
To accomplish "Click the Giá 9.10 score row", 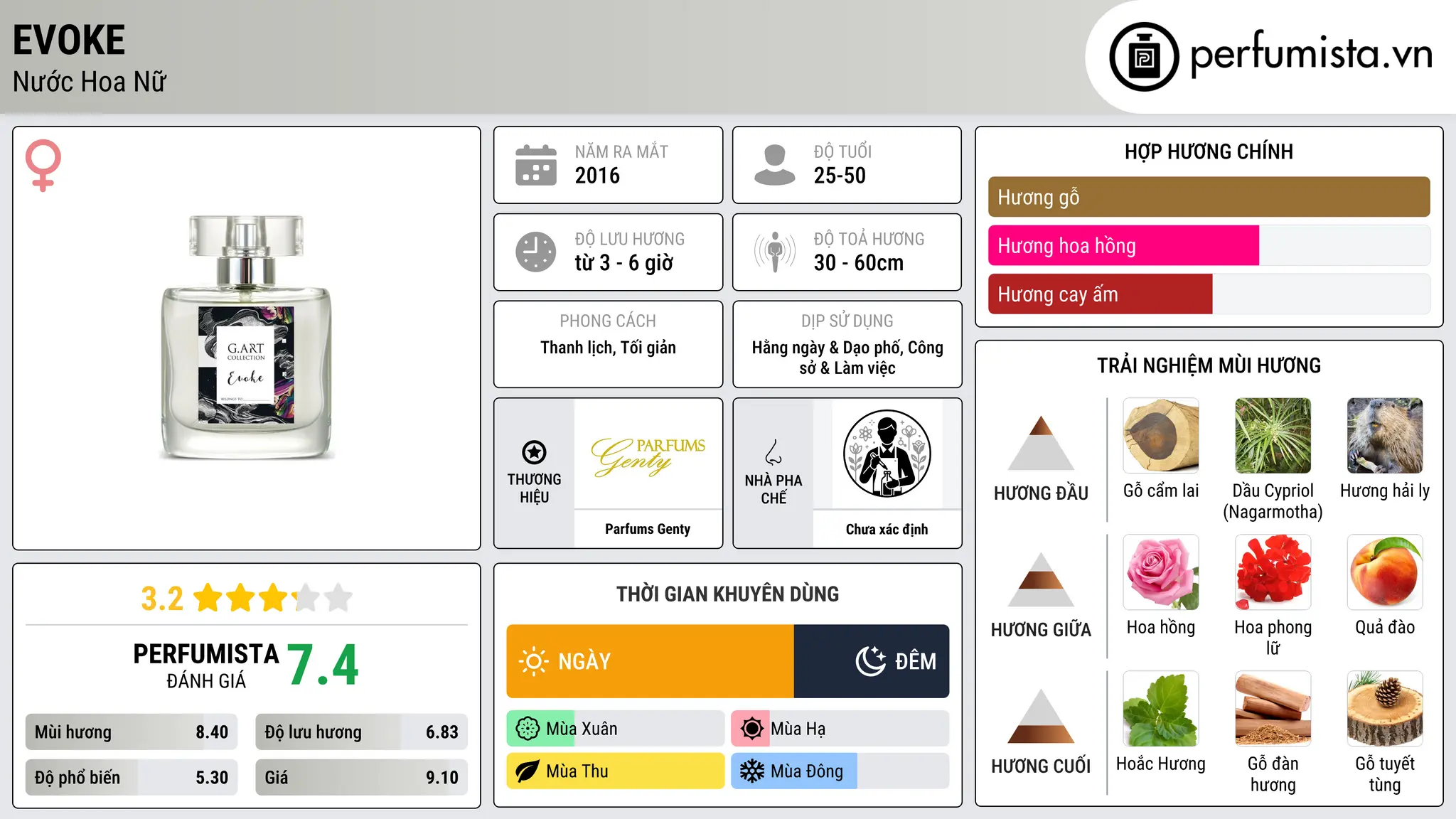I will [x=361, y=778].
